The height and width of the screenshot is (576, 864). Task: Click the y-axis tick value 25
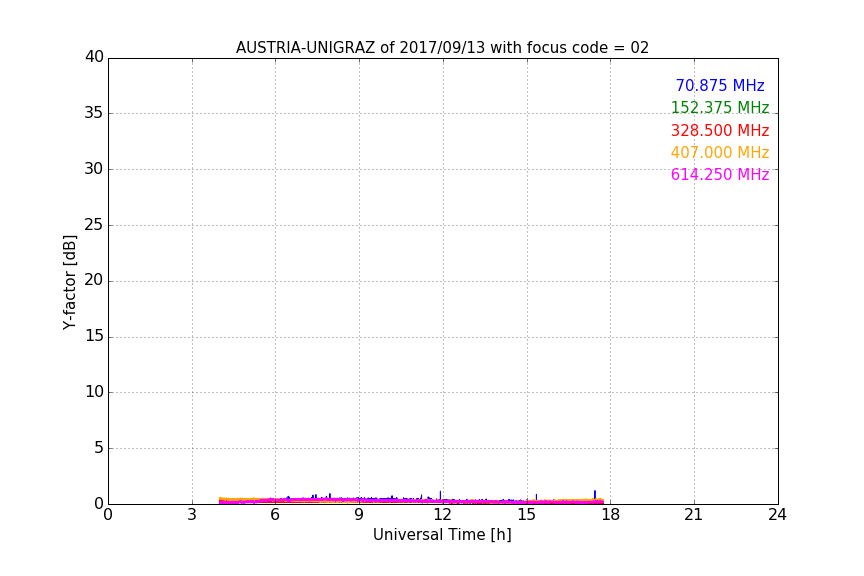pos(94,225)
